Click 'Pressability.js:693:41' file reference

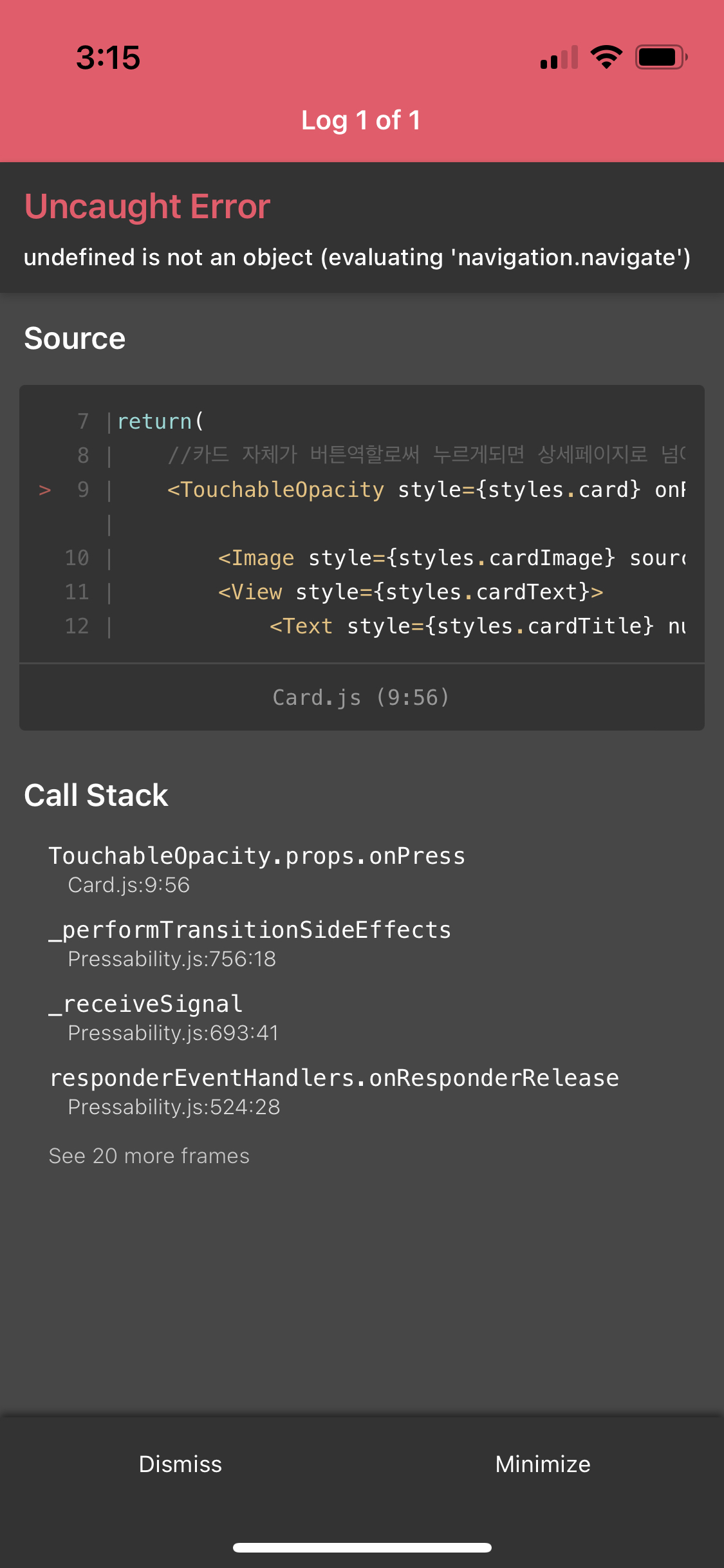(x=173, y=1033)
